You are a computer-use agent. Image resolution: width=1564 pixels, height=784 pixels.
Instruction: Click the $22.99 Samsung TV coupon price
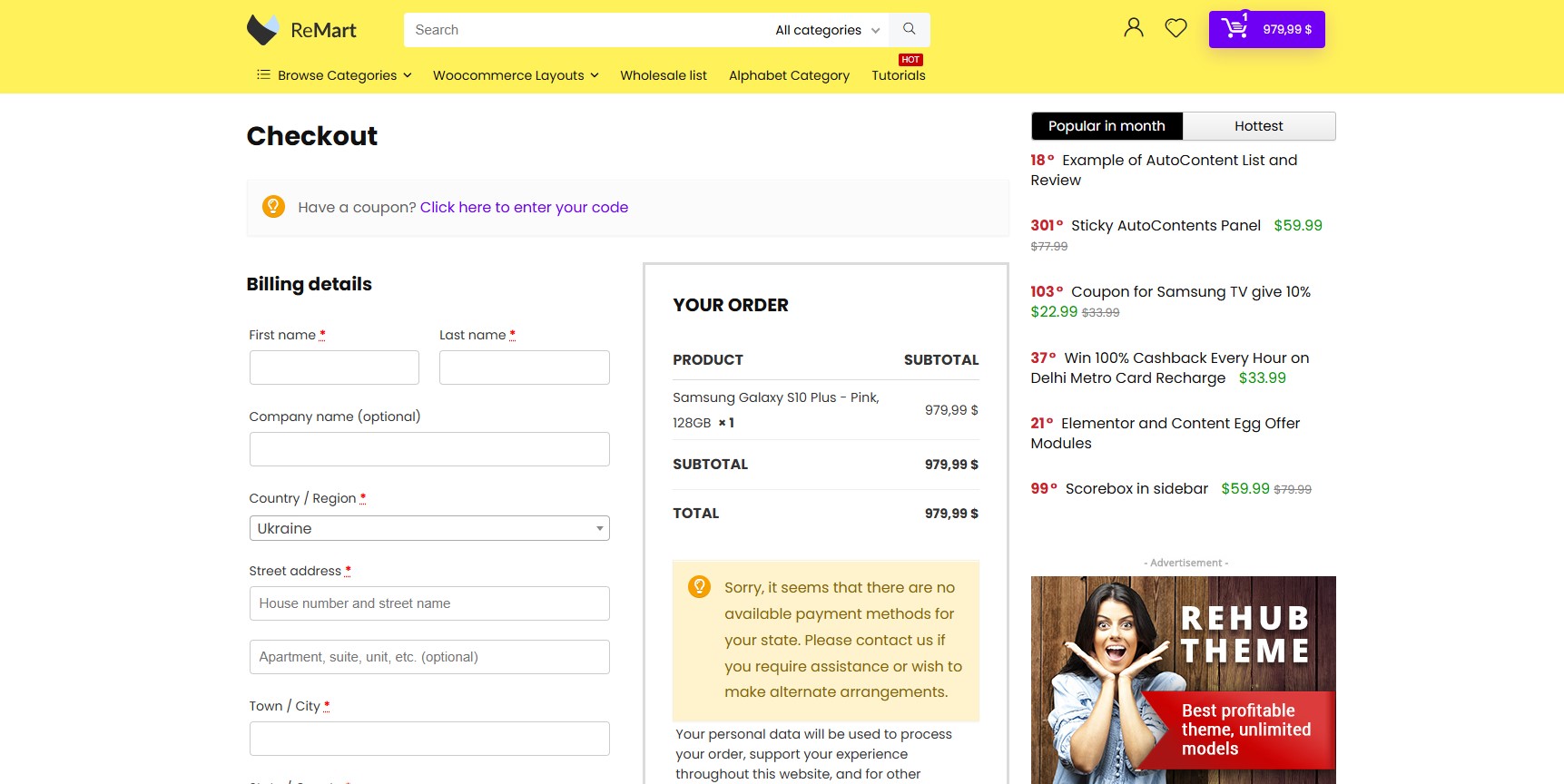point(1054,311)
